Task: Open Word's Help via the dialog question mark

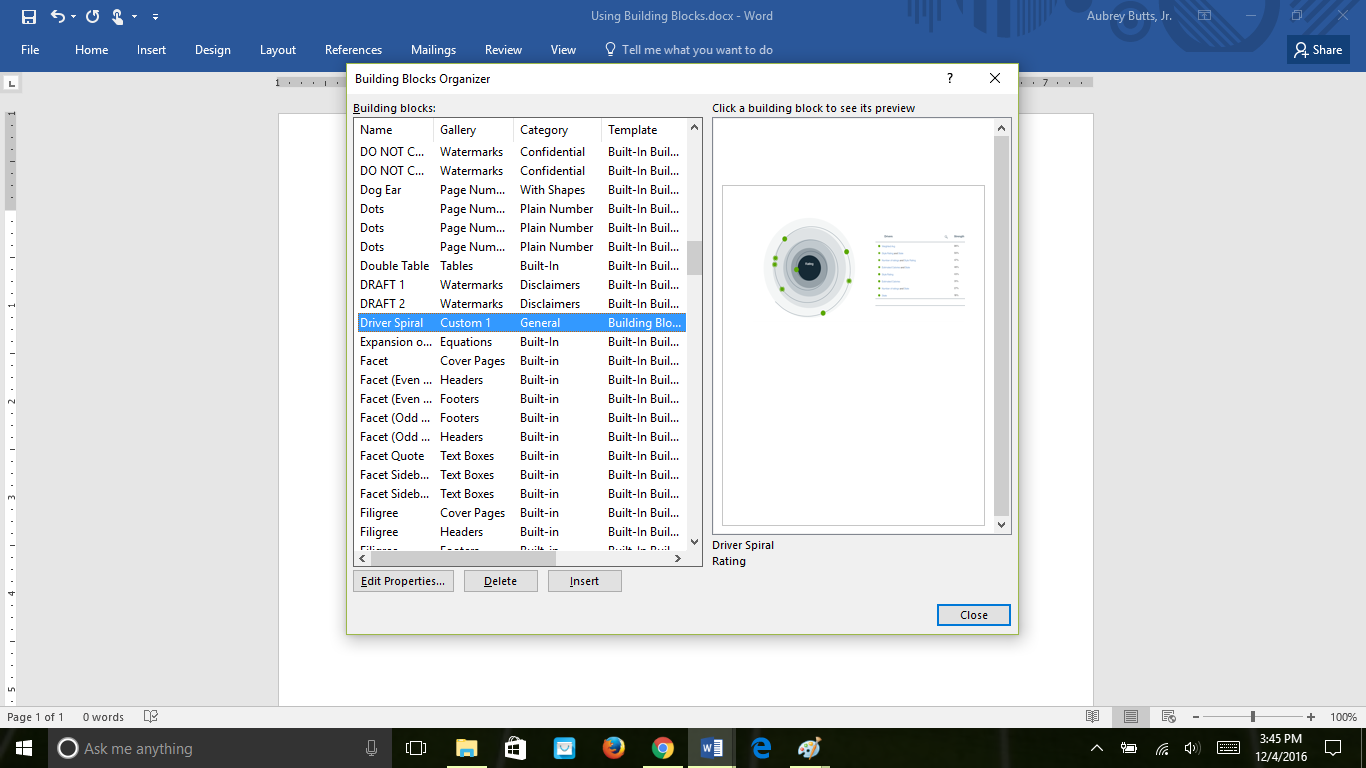Action: 950,78
